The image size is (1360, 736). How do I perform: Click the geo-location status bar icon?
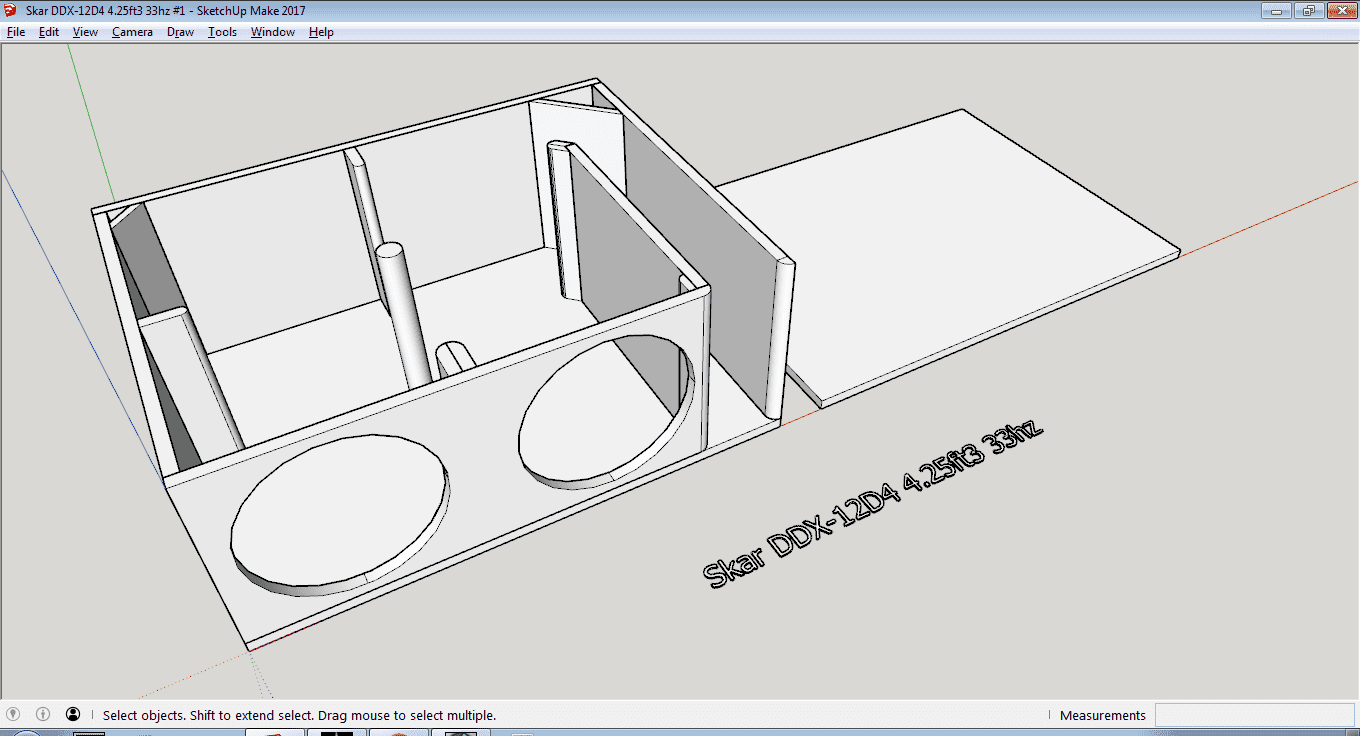pyautogui.click(x=13, y=715)
